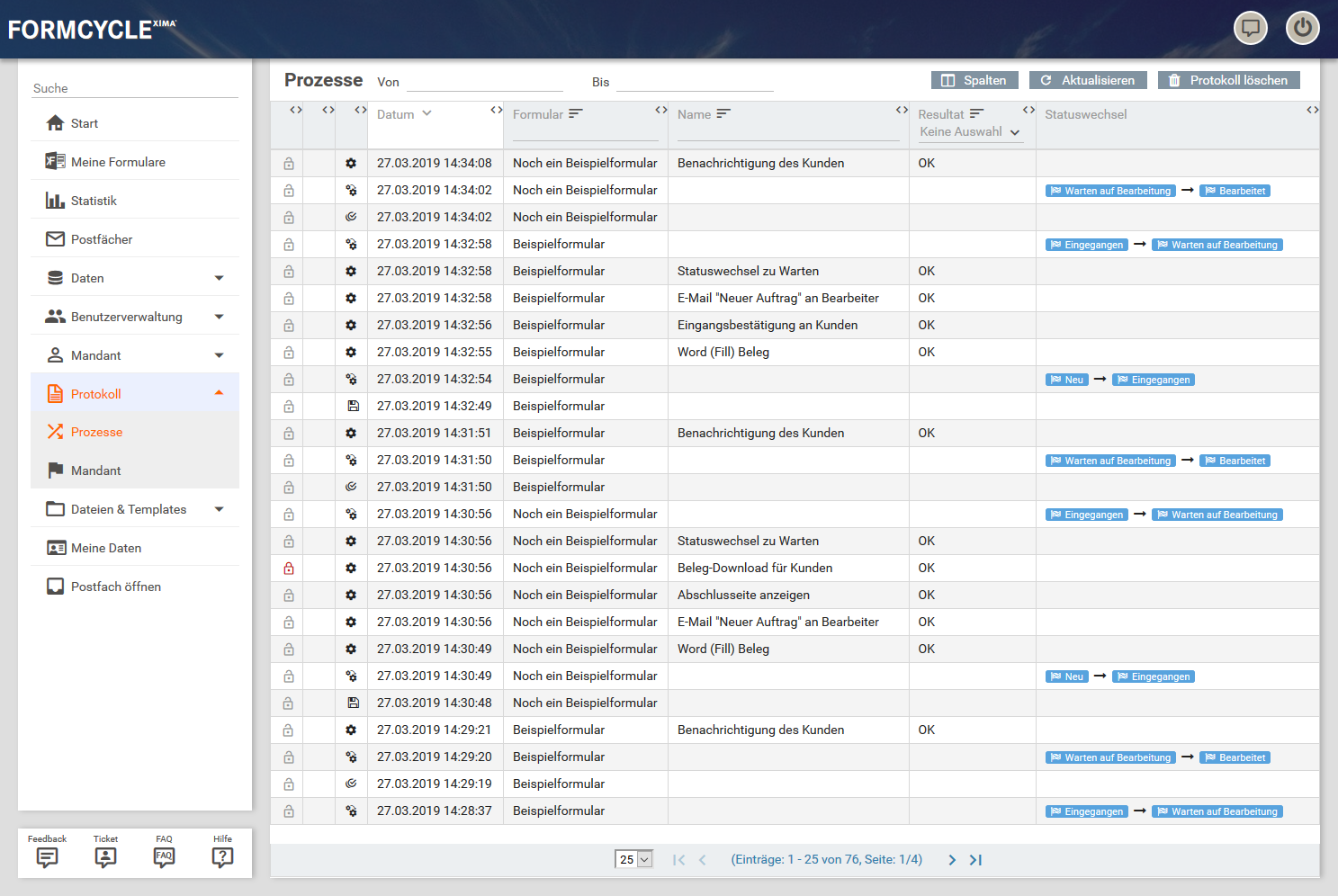
Task: Toggle sort on Name column
Action: point(723,114)
